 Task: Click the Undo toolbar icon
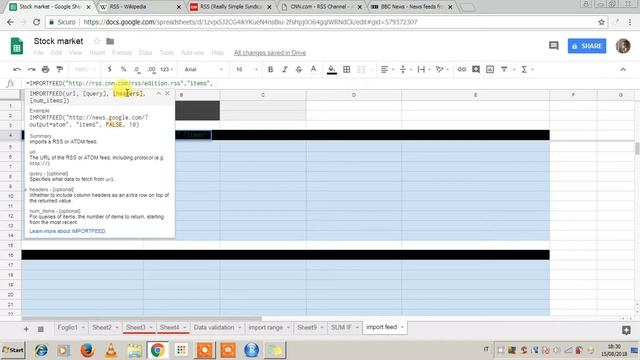(x=17, y=69)
